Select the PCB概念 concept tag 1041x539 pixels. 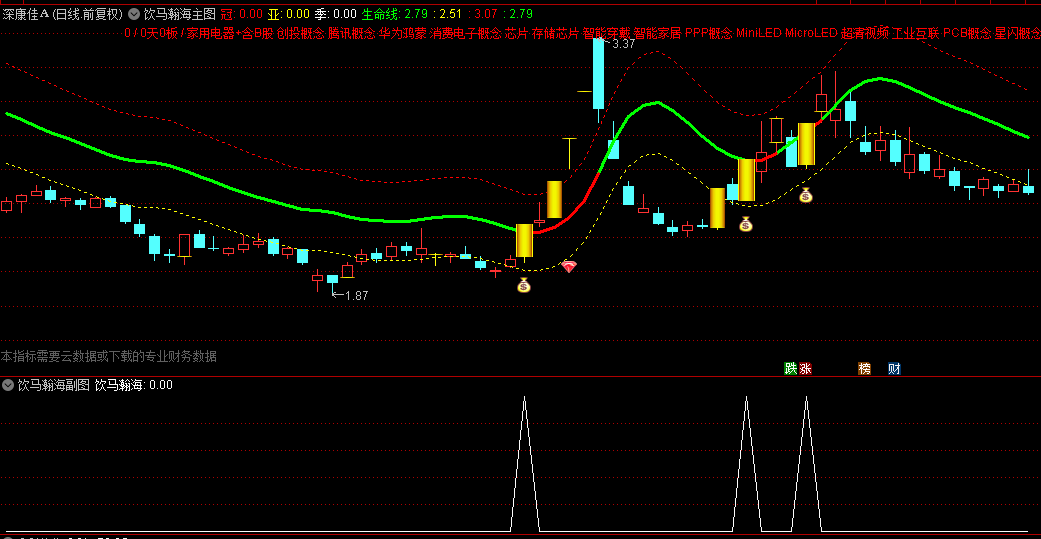pyautogui.click(x=967, y=33)
